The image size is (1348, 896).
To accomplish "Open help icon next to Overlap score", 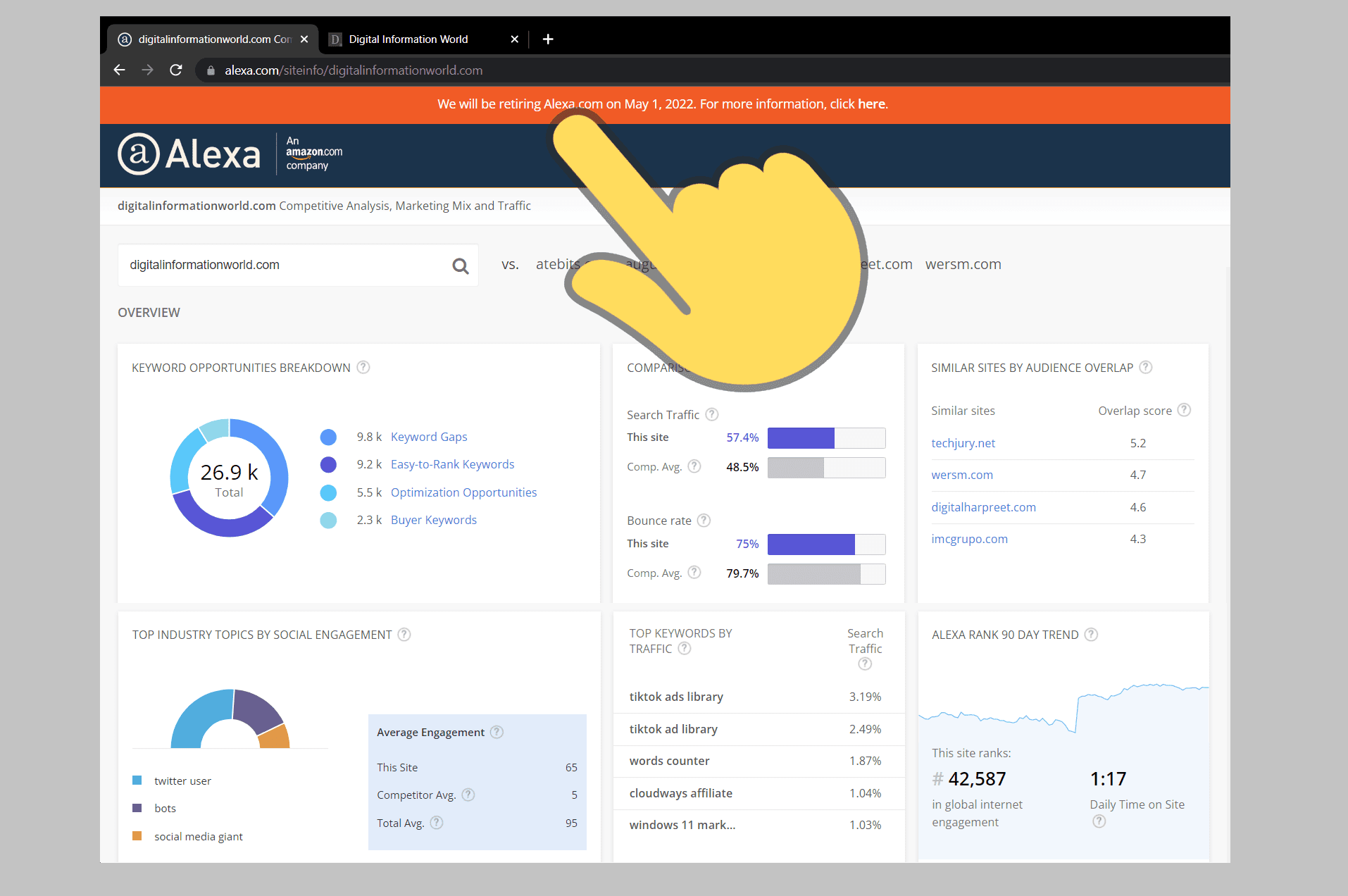I will click(x=1184, y=410).
